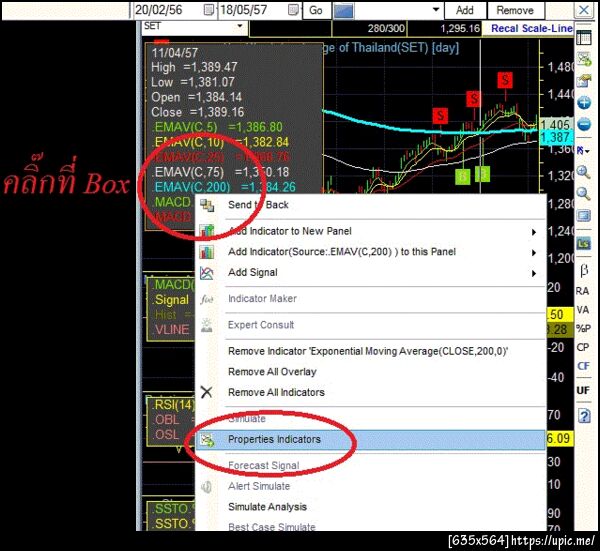Choose Add Indicator(Source:.EMAV(C,200)) to this Panel
Viewport: 600px width, 551px height.
coord(370,252)
